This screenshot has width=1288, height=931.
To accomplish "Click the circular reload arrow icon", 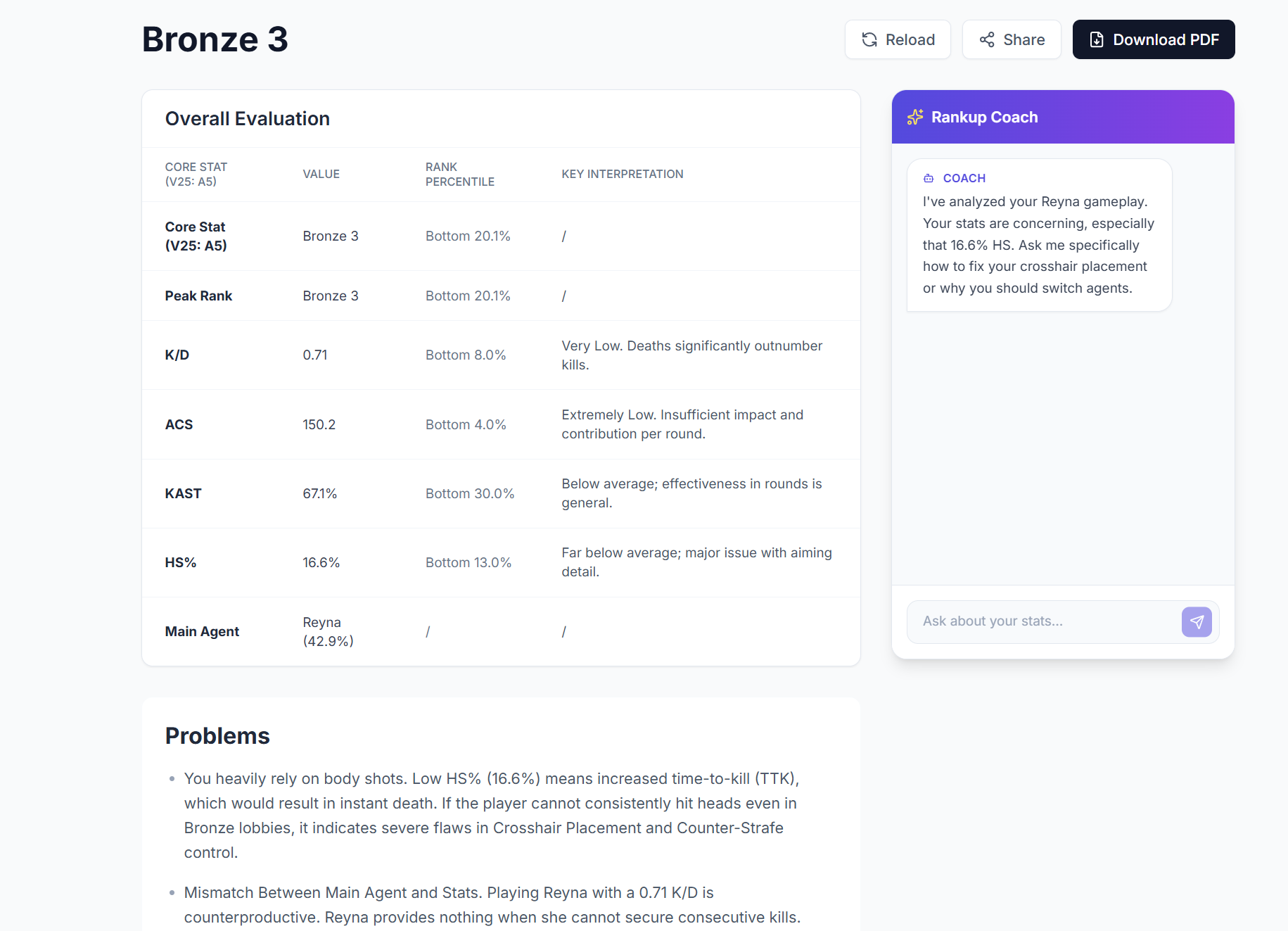I will point(869,39).
